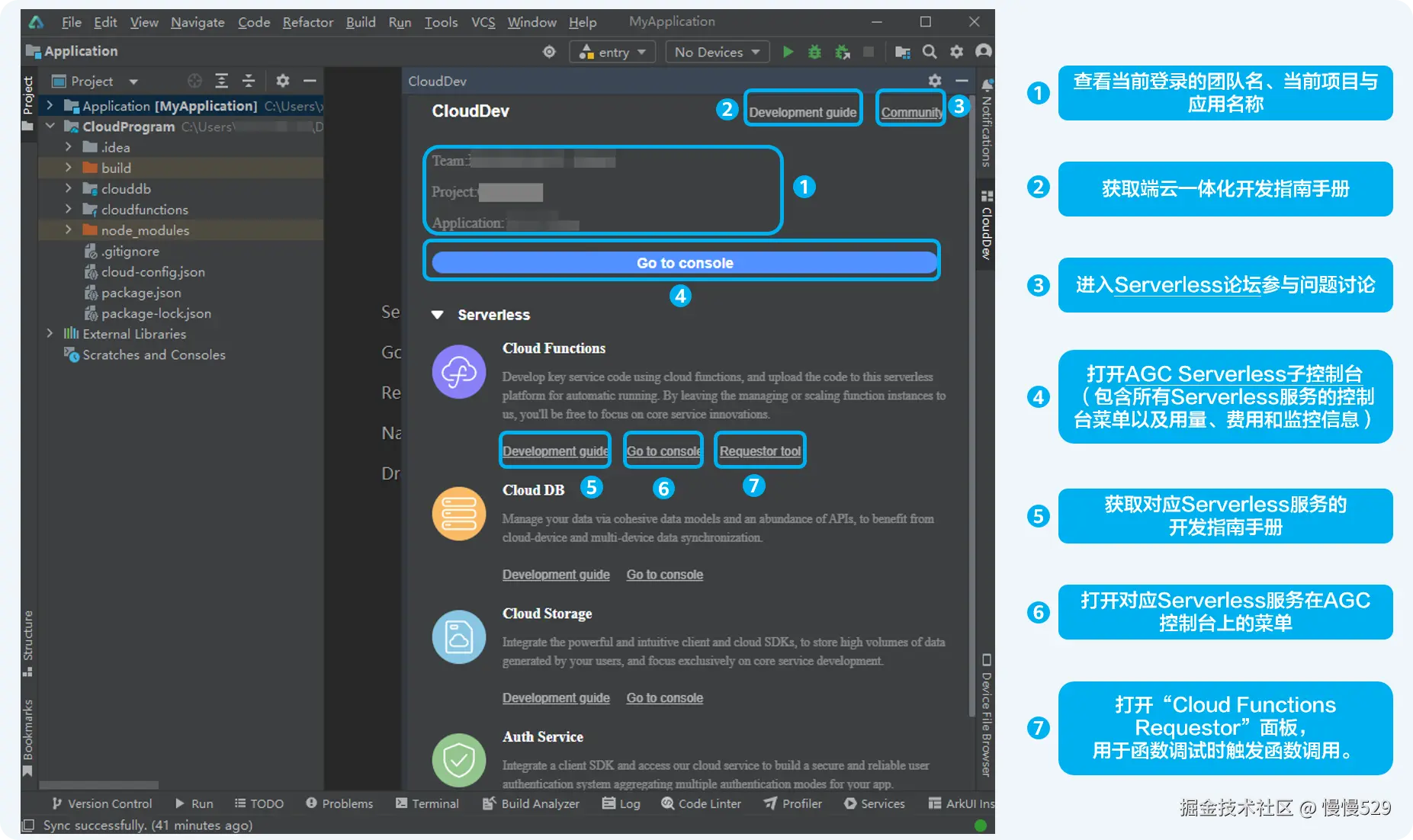
Task: Open the Refactor menu
Action: (x=308, y=22)
